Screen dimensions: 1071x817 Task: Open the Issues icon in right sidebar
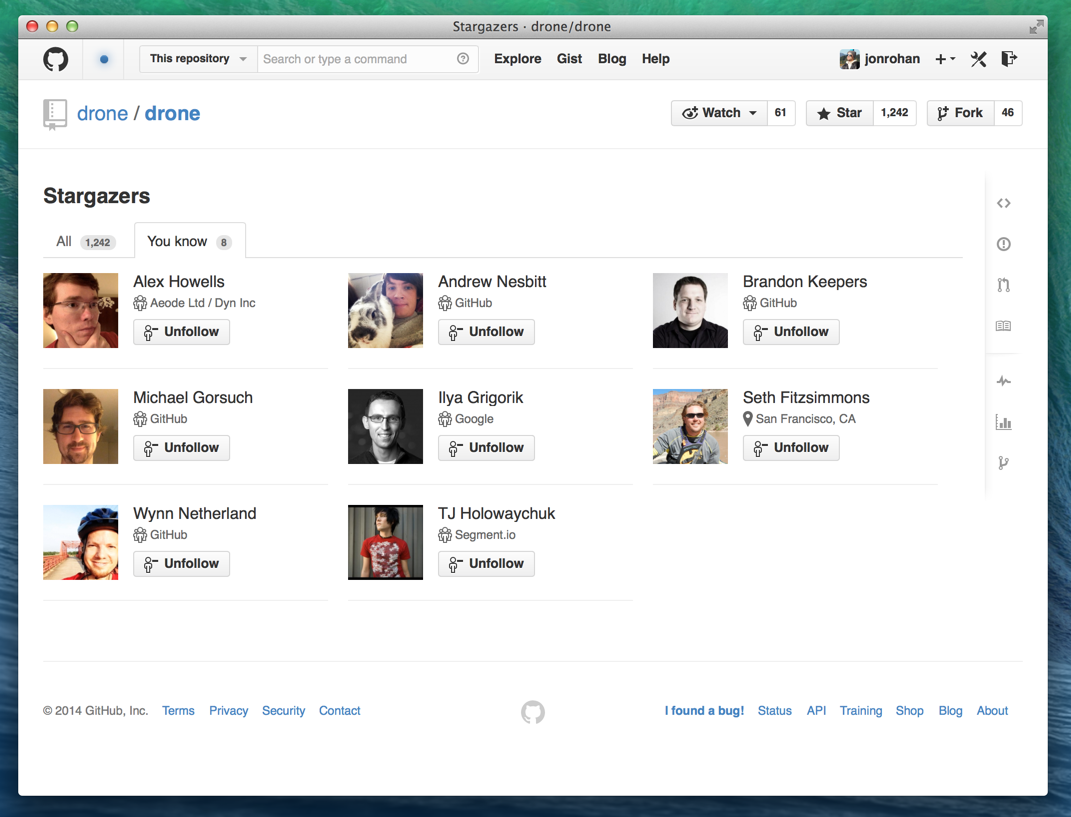tap(1003, 244)
